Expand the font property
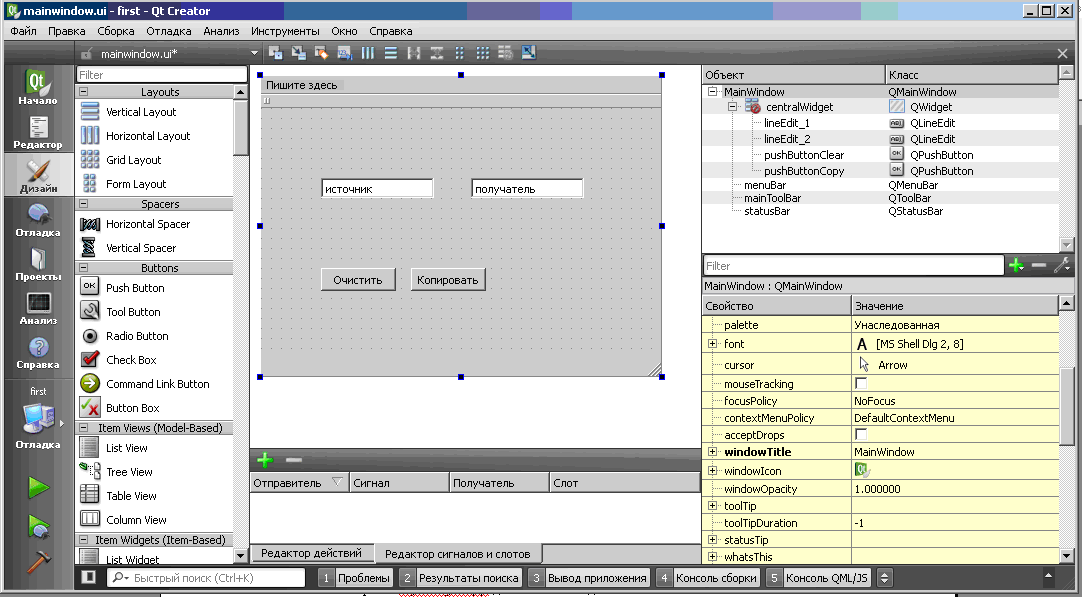Viewport: 1082px width, 597px height. [x=712, y=344]
